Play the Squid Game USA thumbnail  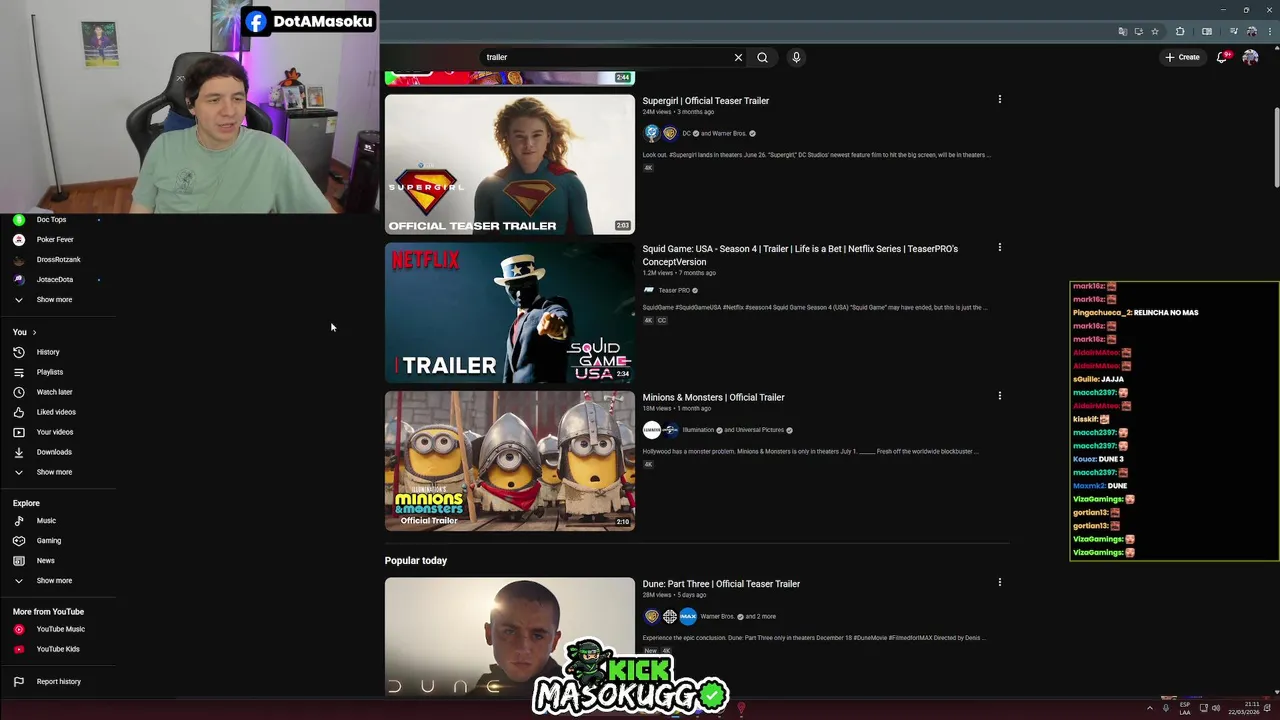pyautogui.click(x=509, y=313)
